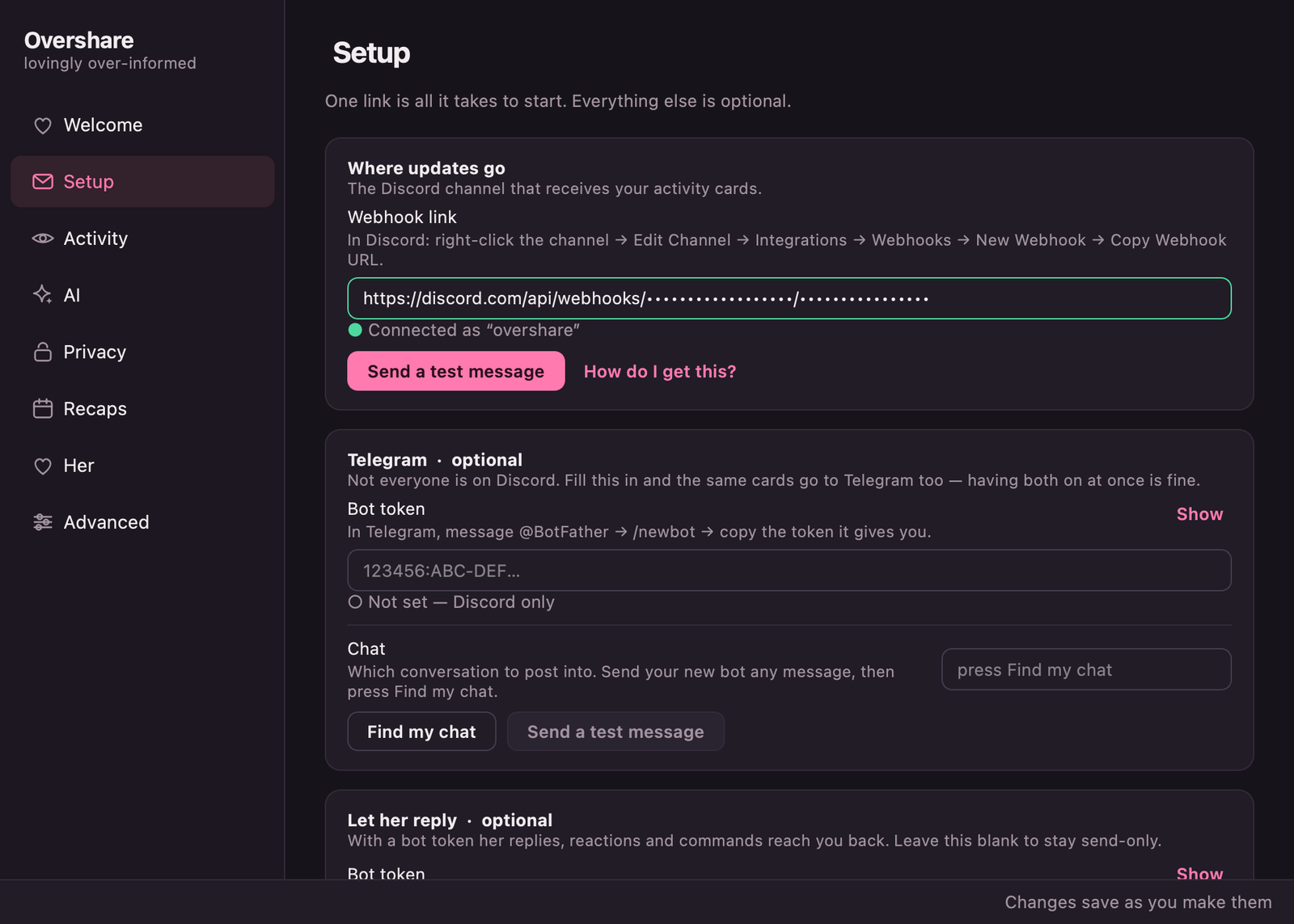Open the How do I get this? link
Screen dimensions: 1294x924
660,371
